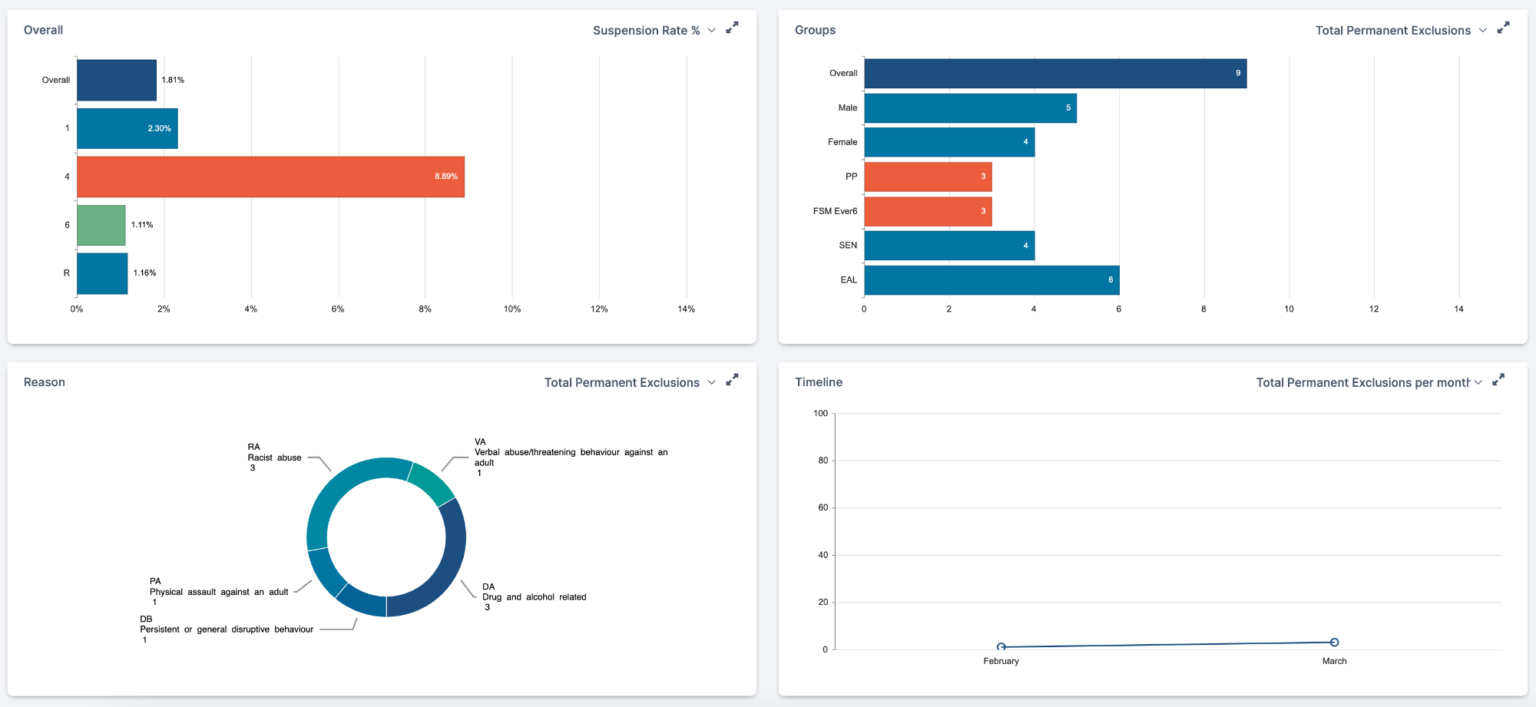Open the Total Permanent Exclusions per month dropdown
Image resolution: width=1536 pixels, height=707 pixels.
1479,382
